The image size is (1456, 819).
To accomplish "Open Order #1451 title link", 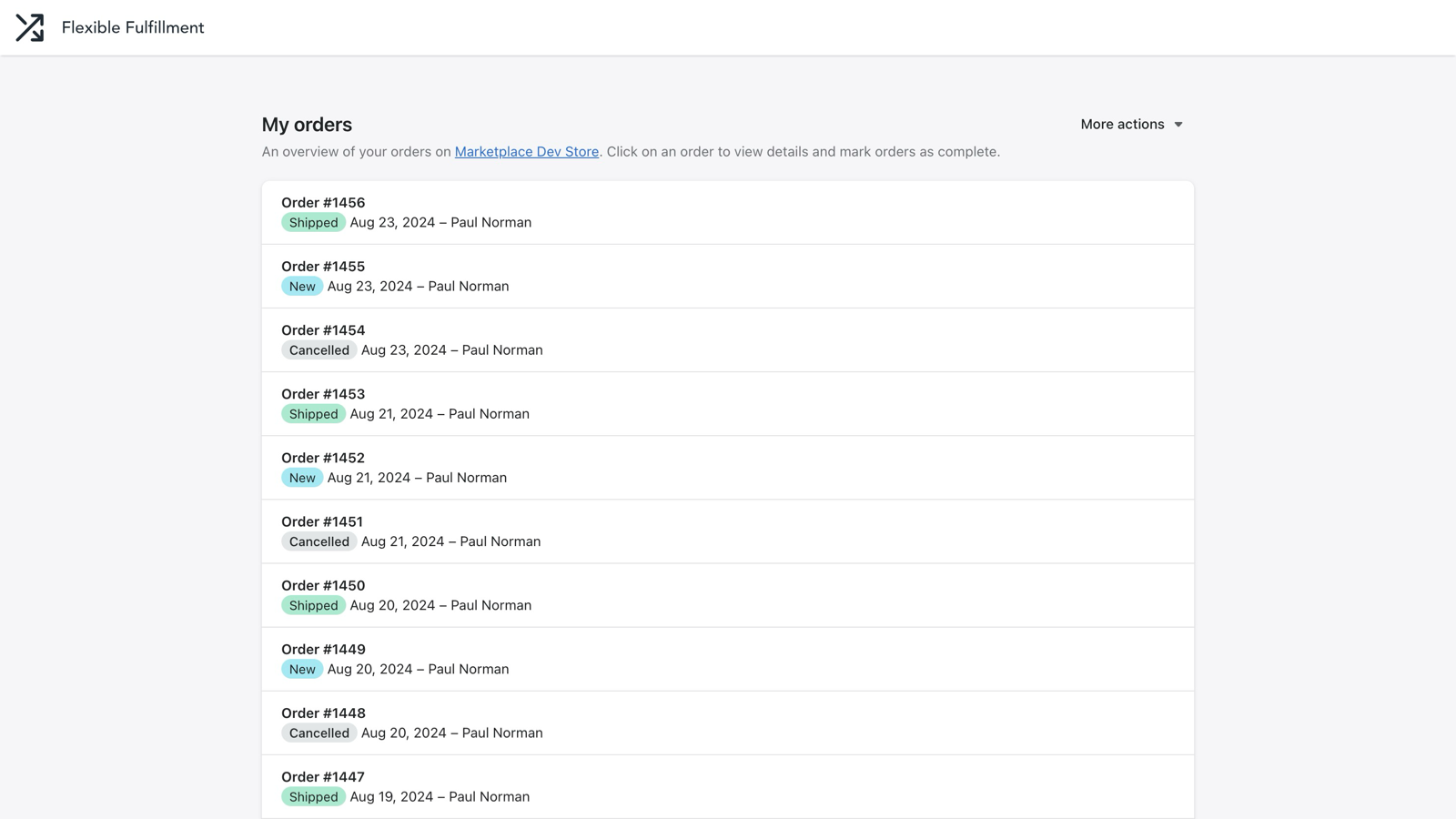I will (x=321, y=521).
